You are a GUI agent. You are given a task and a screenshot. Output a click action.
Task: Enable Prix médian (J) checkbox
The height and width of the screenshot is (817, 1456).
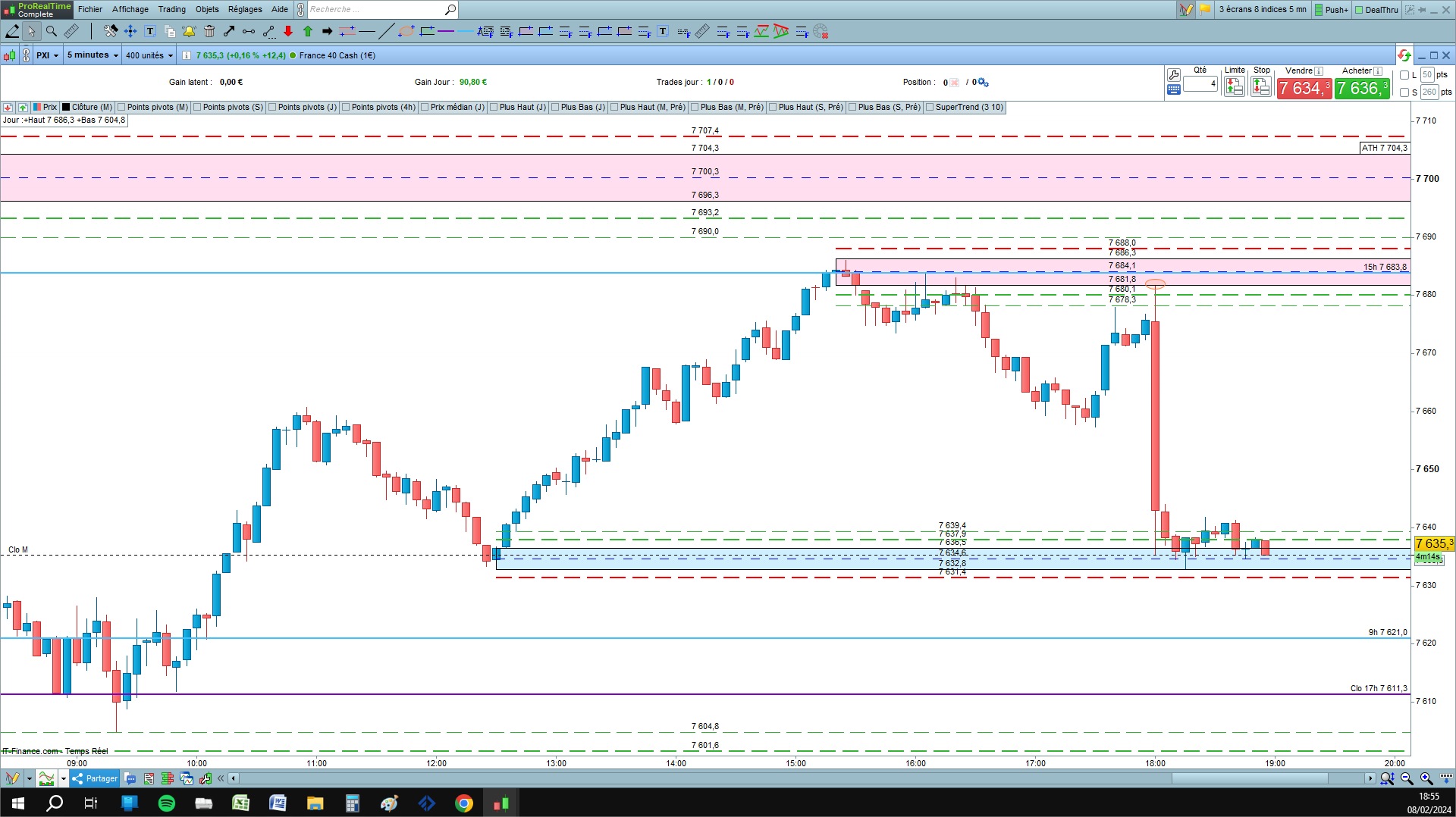425,108
